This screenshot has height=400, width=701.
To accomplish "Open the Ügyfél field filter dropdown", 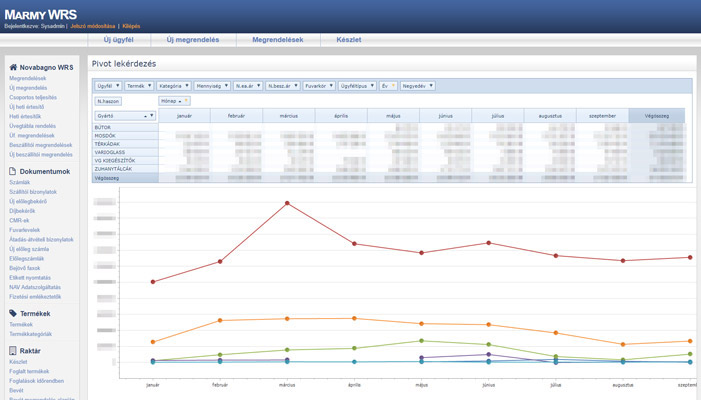I will coord(118,86).
